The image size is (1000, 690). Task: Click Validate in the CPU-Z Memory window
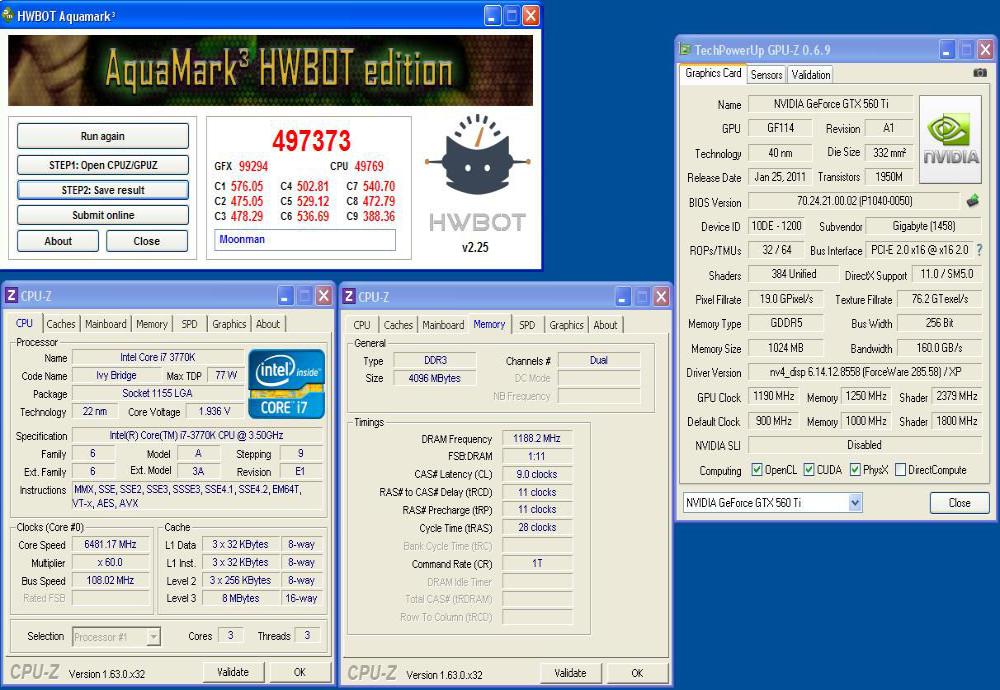570,673
